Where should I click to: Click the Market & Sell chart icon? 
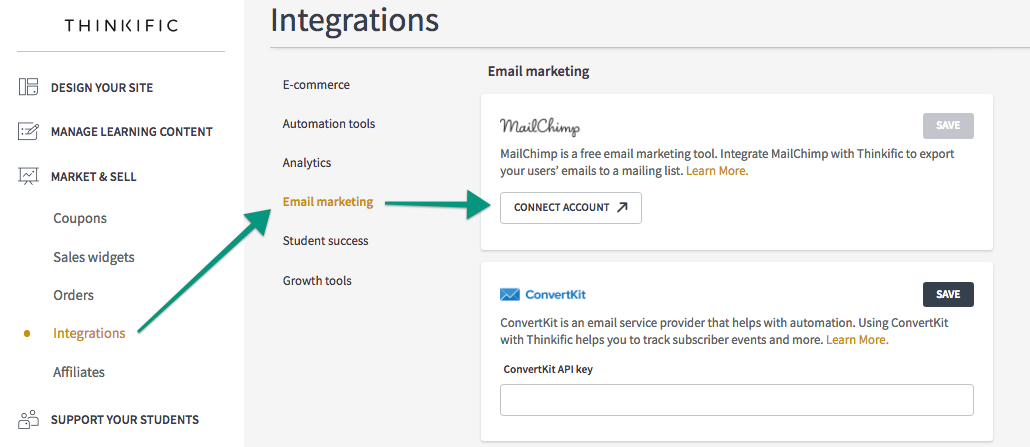coord(28,176)
